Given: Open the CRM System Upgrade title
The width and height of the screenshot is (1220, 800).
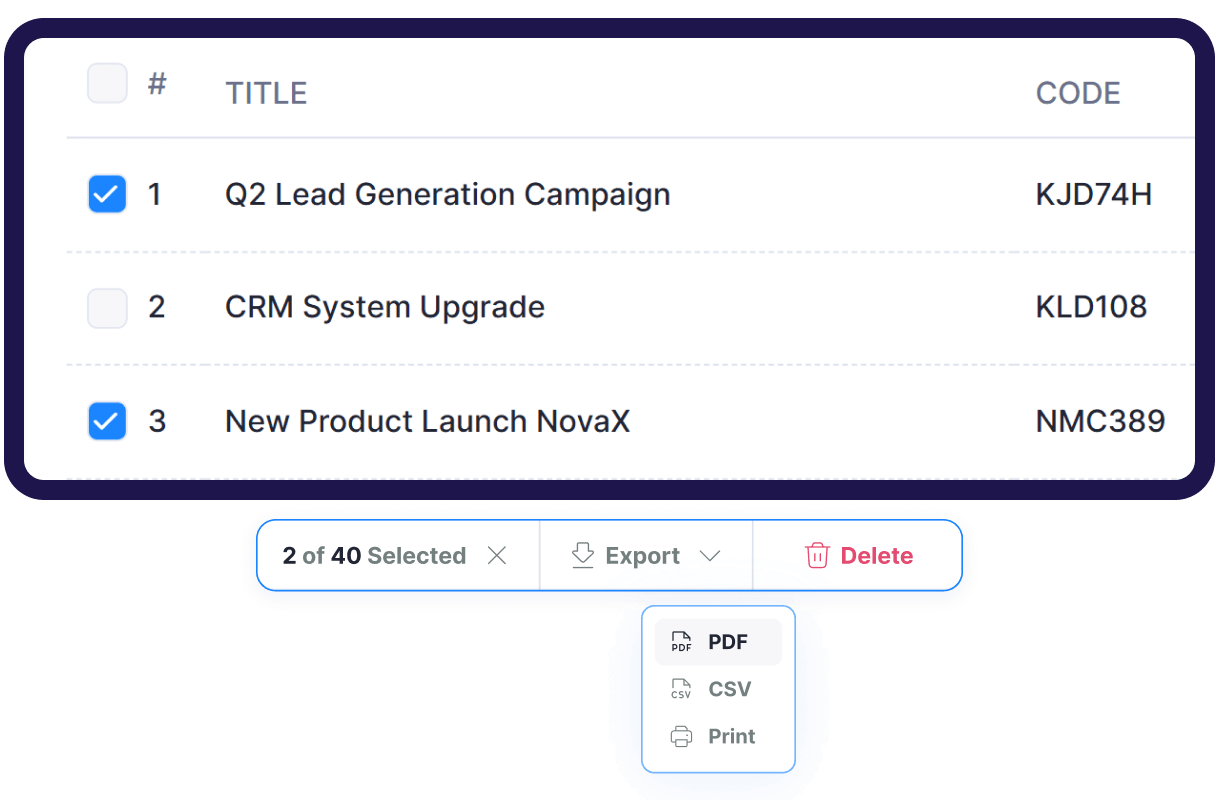Looking at the screenshot, I should tap(385, 307).
